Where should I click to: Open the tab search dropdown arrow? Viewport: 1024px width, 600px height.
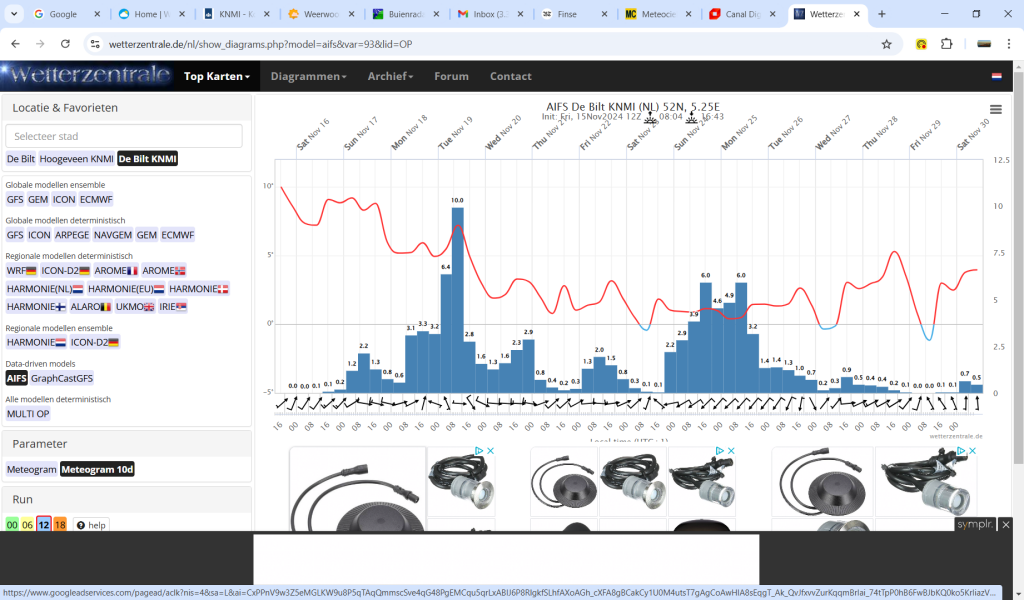coord(14,14)
